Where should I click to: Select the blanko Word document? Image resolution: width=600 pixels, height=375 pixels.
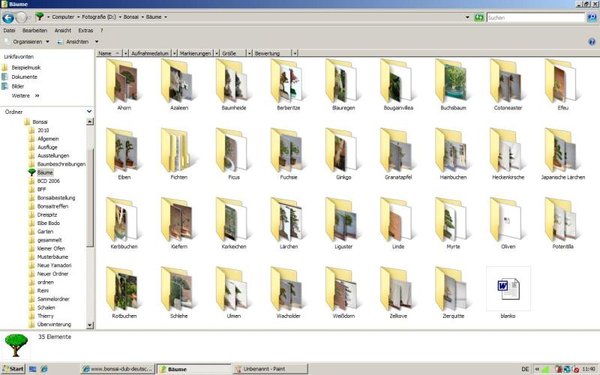(508, 289)
